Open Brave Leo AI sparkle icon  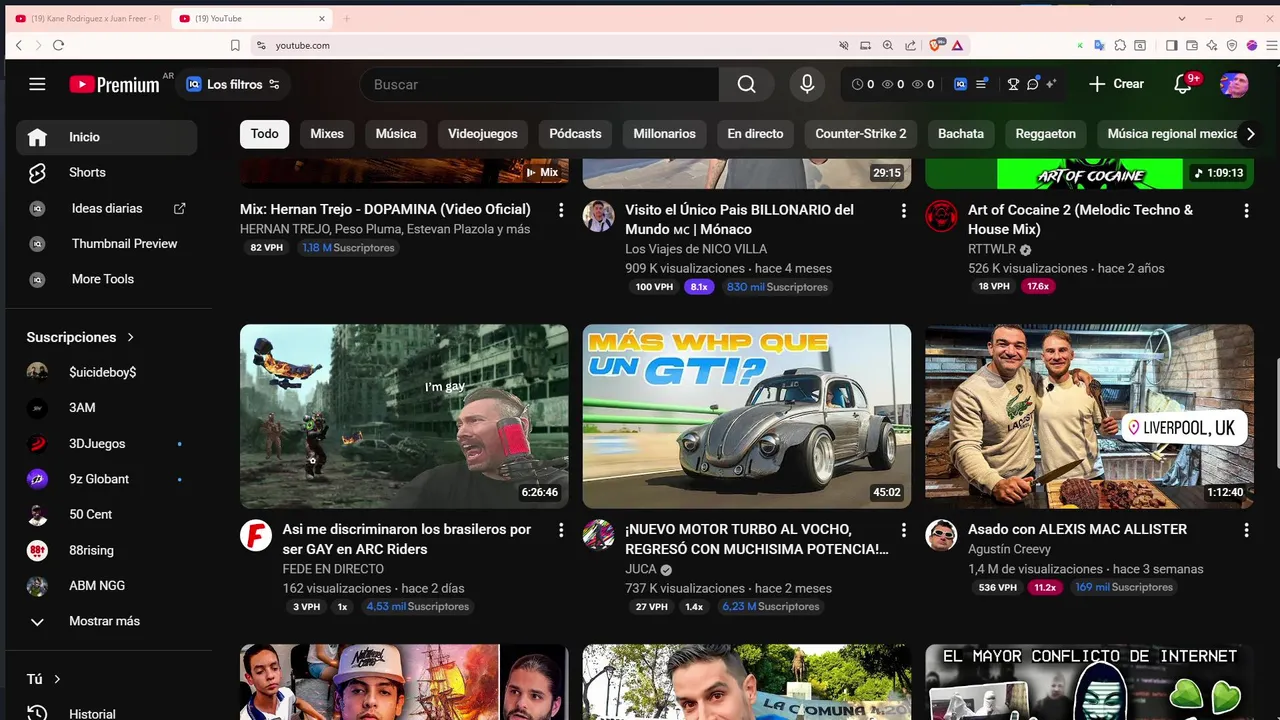1211,45
